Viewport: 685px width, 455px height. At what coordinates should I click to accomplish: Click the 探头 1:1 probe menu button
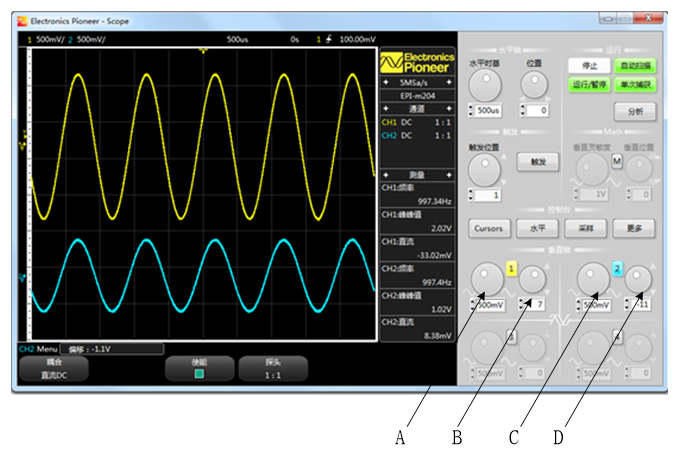(x=273, y=369)
